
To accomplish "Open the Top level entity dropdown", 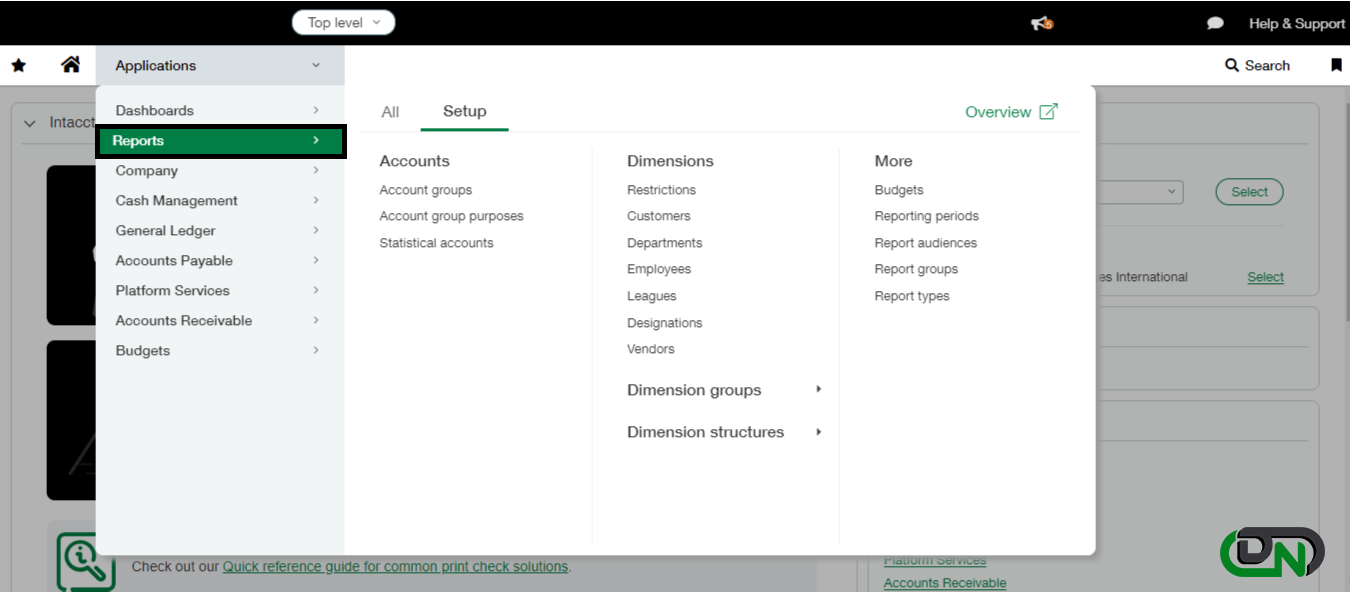I will pyautogui.click(x=343, y=21).
